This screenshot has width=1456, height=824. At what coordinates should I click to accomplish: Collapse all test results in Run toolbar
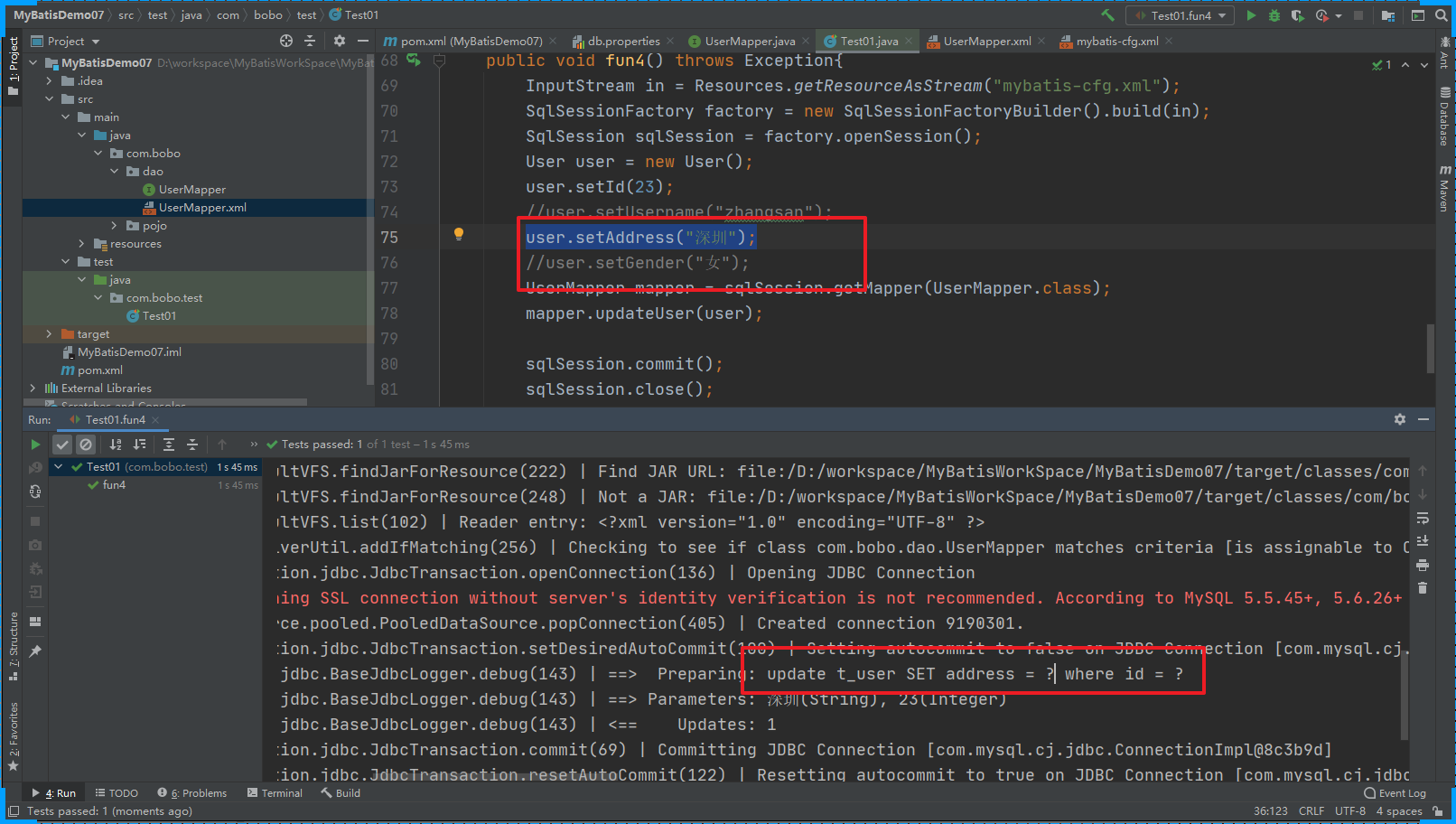click(x=192, y=445)
